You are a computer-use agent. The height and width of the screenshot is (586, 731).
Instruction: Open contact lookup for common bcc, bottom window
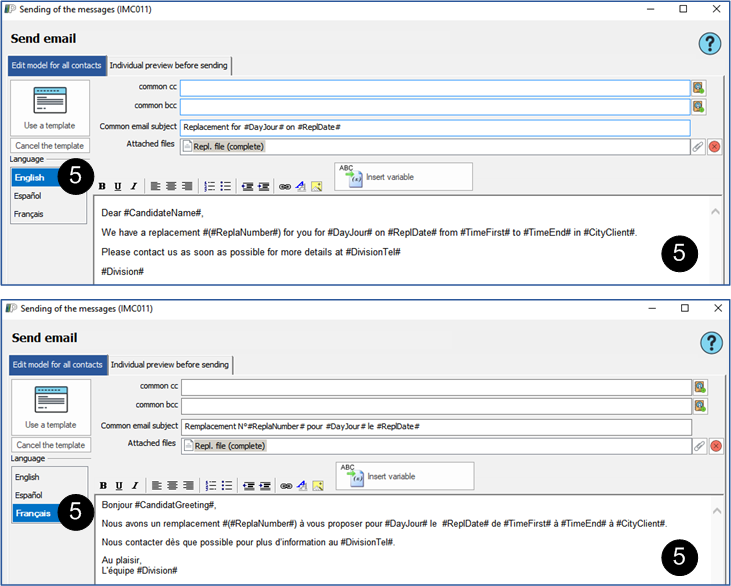point(700,406)
